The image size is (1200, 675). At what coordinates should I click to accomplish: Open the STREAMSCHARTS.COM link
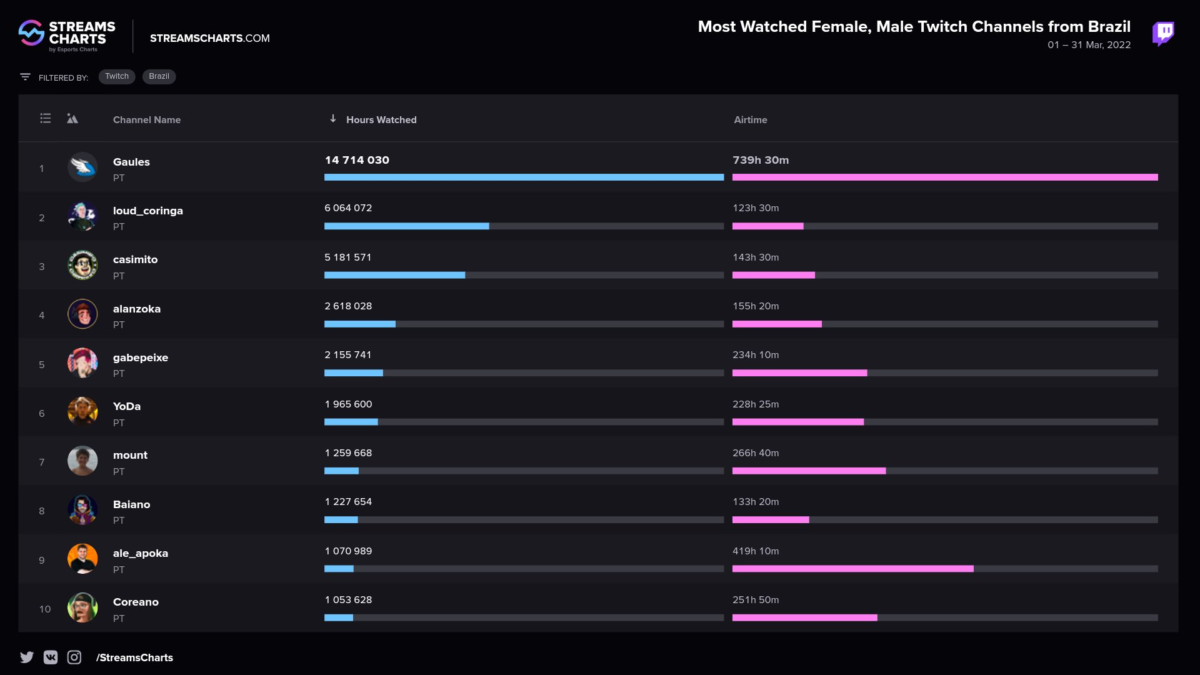[x=210, y=38]
